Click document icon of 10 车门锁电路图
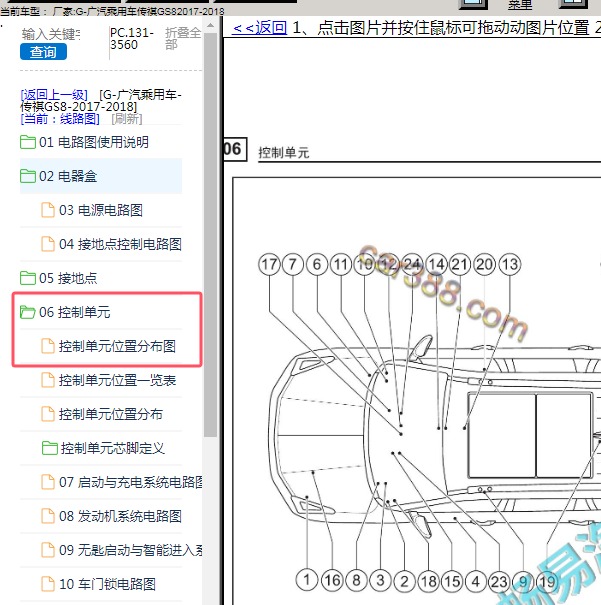 48,583
